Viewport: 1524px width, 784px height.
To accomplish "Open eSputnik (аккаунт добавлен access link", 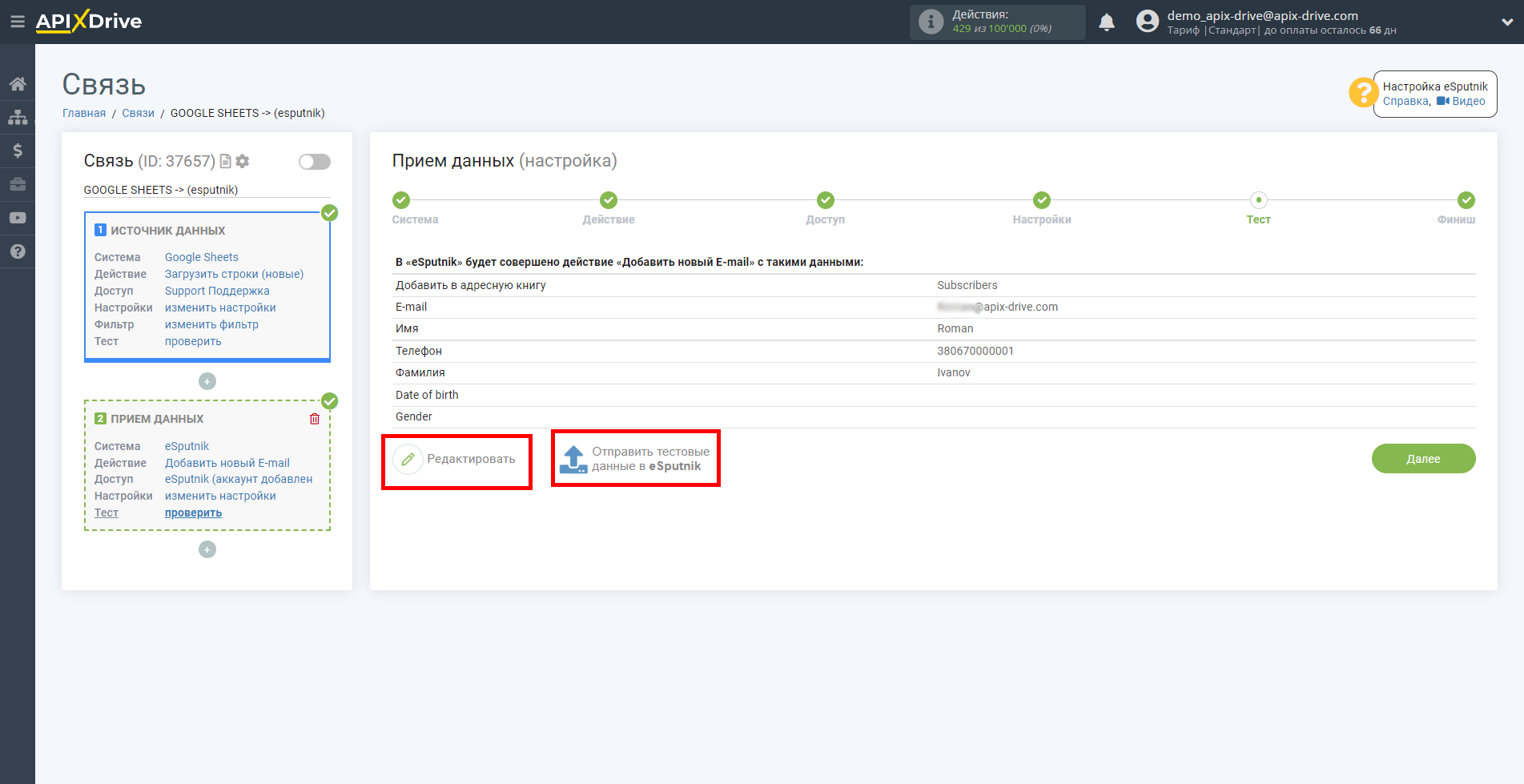I will tap(239, 479).
